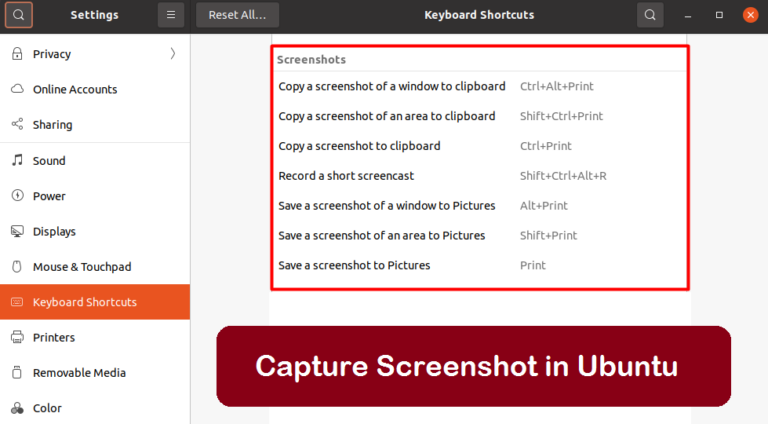
Task: Open the Color settings panel
Action: point(47,408)
